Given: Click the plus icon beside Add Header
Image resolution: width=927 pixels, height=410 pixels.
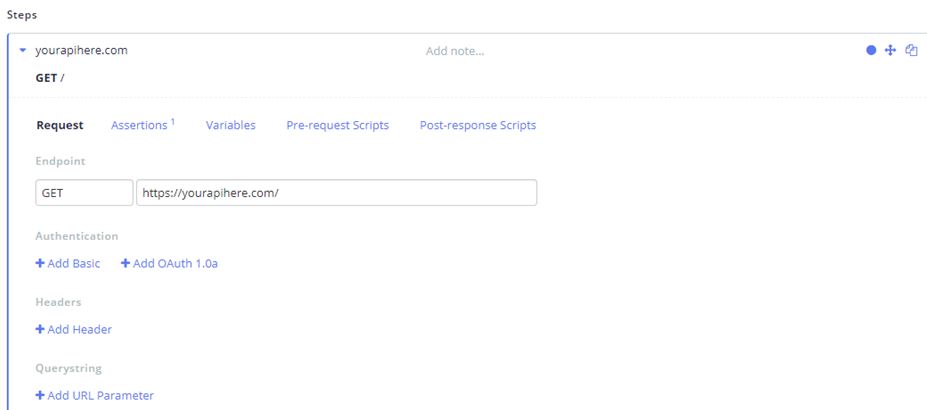Looking at the screenshot, I should point(40,330).
